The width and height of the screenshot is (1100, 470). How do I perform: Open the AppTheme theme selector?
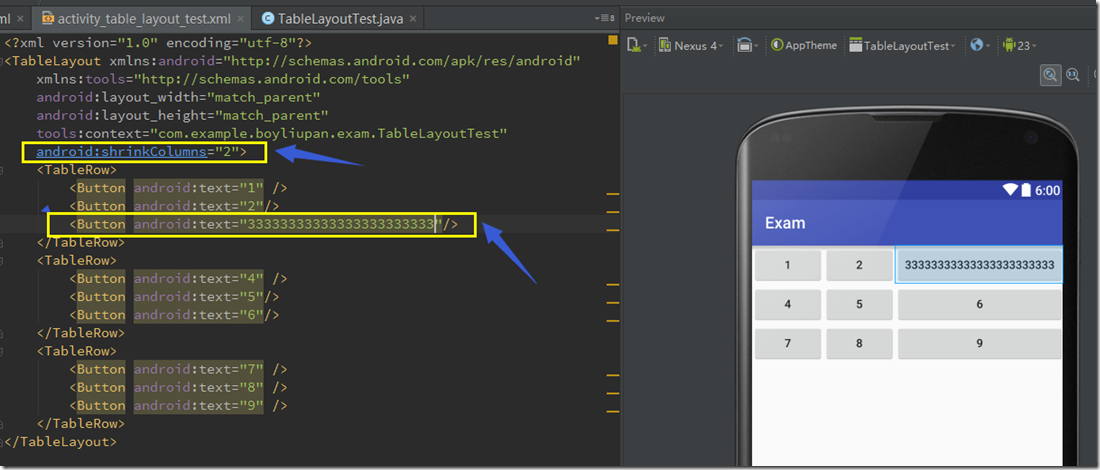click(x=804, y=46)
